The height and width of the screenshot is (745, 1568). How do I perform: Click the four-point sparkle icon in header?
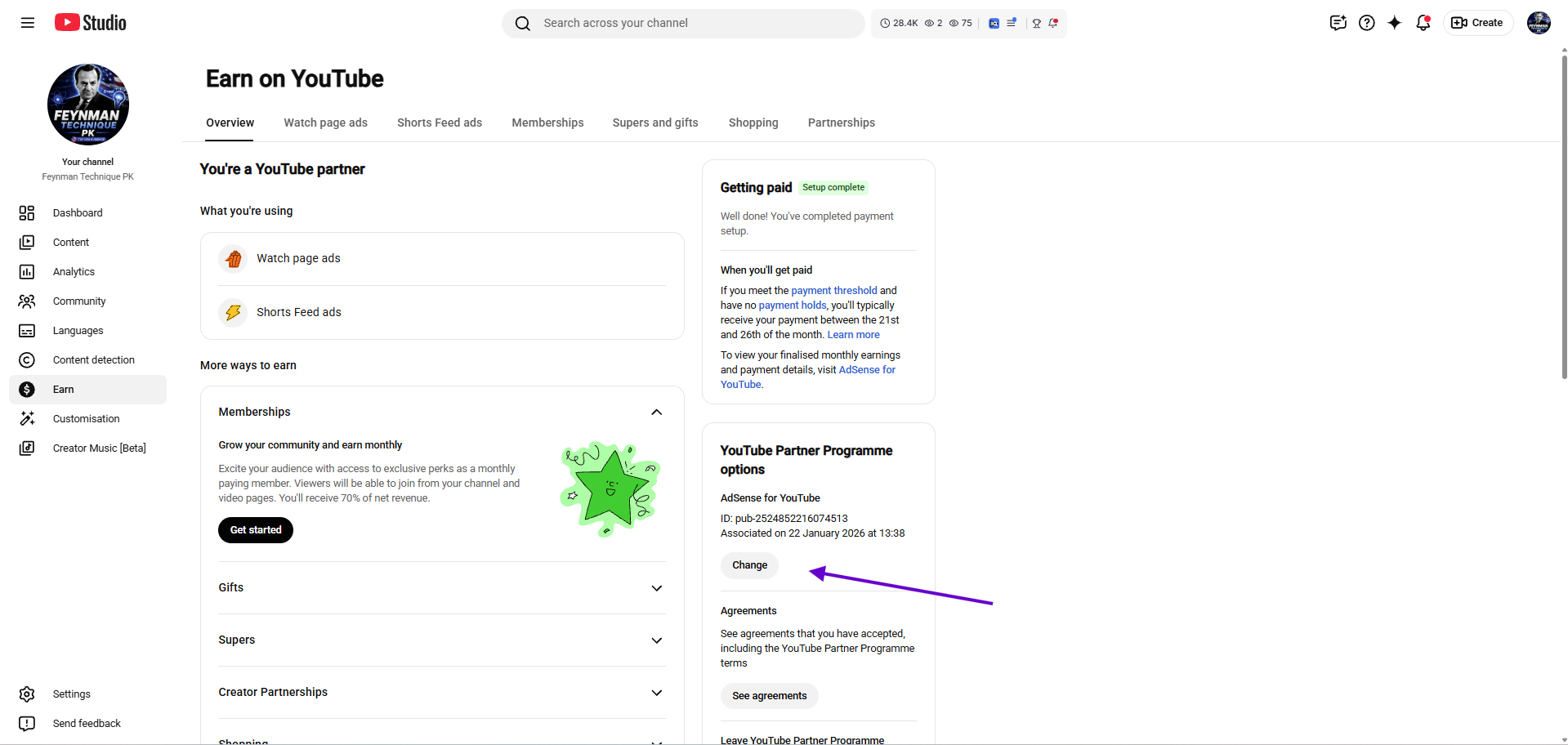tap(1395, 23)
